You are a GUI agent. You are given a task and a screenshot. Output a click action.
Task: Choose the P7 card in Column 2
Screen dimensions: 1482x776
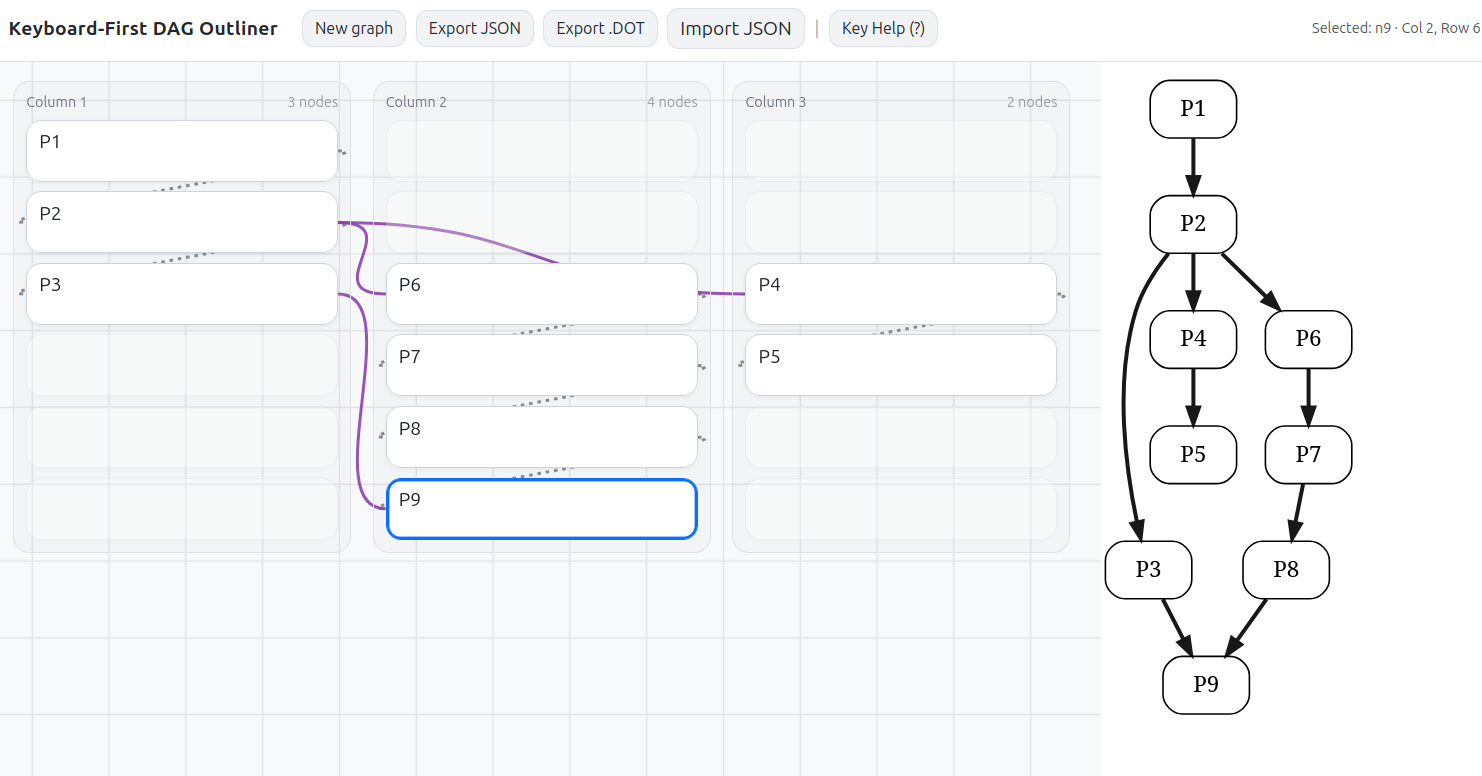point(541,365)
